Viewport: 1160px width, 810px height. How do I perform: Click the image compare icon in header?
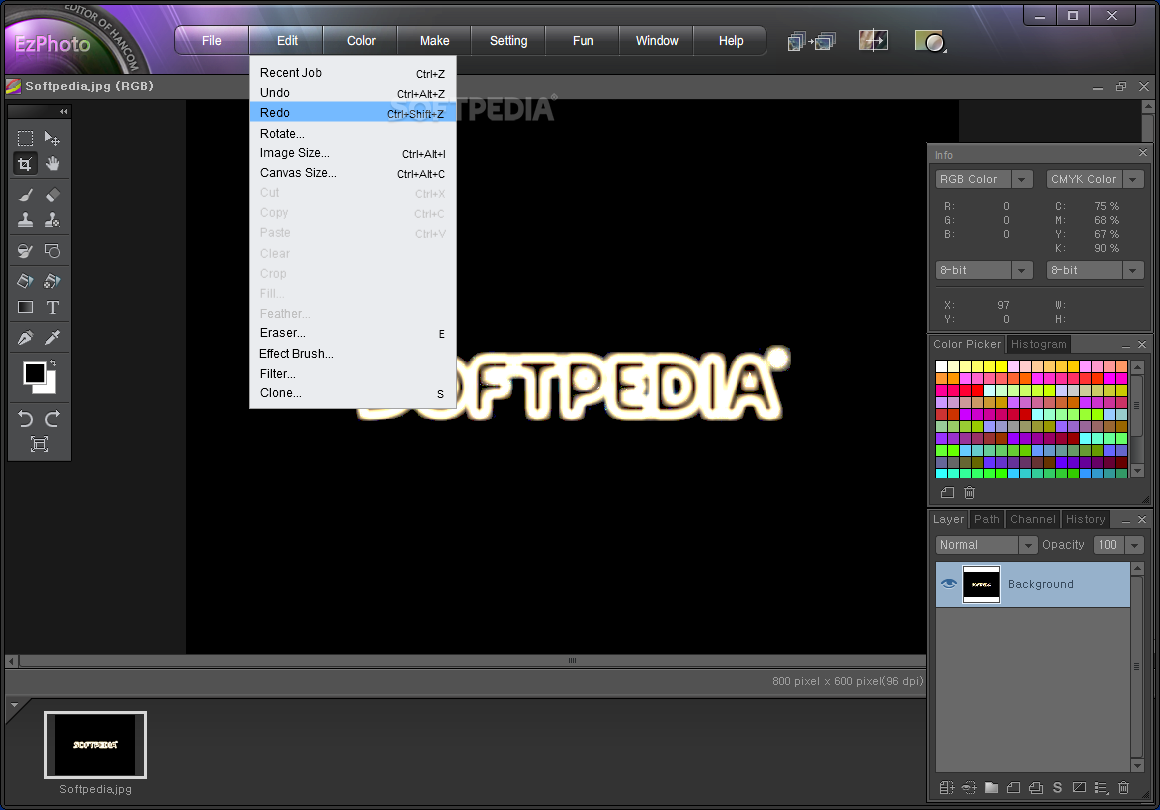pyautogui.click(x=873, y=40)
